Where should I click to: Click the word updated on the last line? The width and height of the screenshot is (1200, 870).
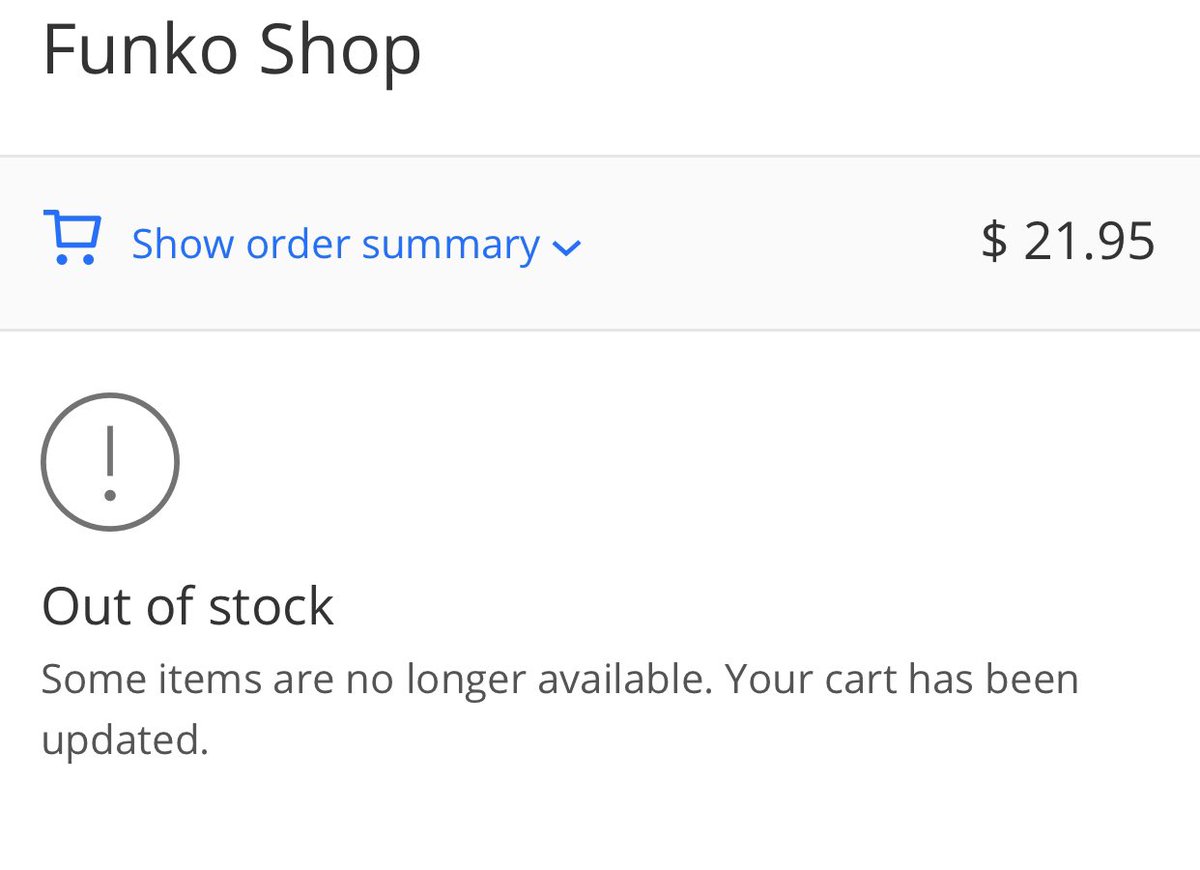tap(125, 742)
